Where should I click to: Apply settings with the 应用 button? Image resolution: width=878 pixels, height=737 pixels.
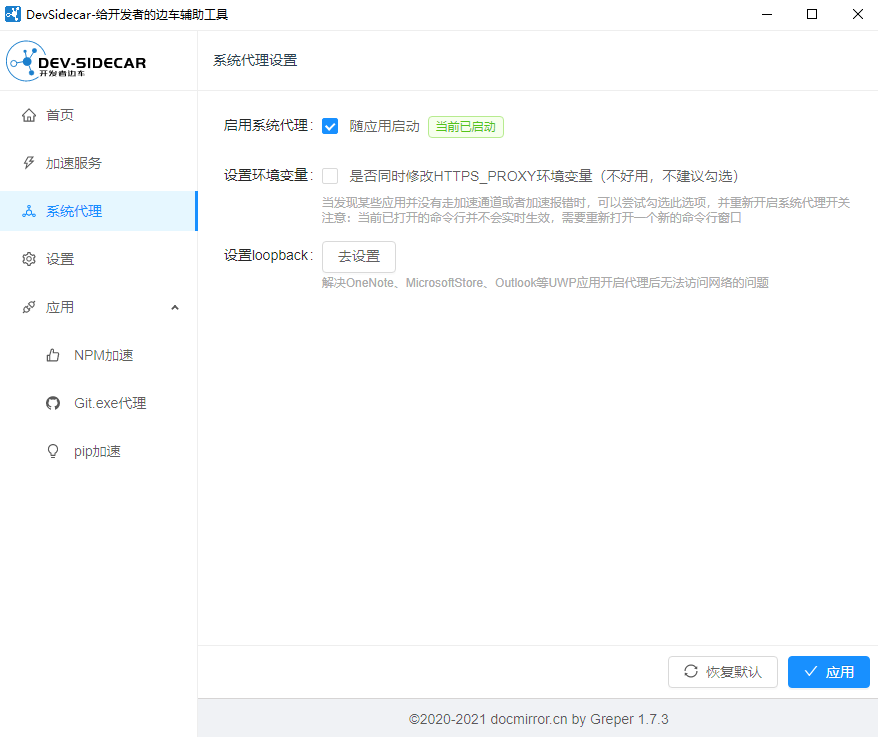click(x=829, y=671)
